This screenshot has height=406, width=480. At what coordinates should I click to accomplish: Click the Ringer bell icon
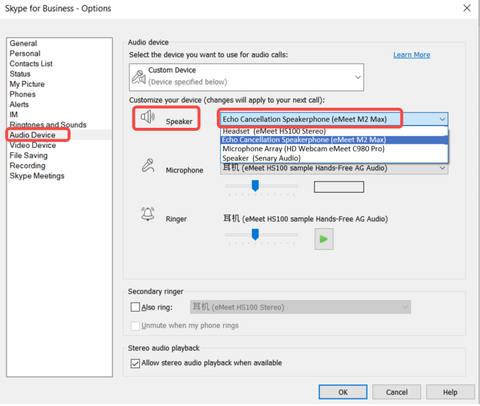pos(148,214)
